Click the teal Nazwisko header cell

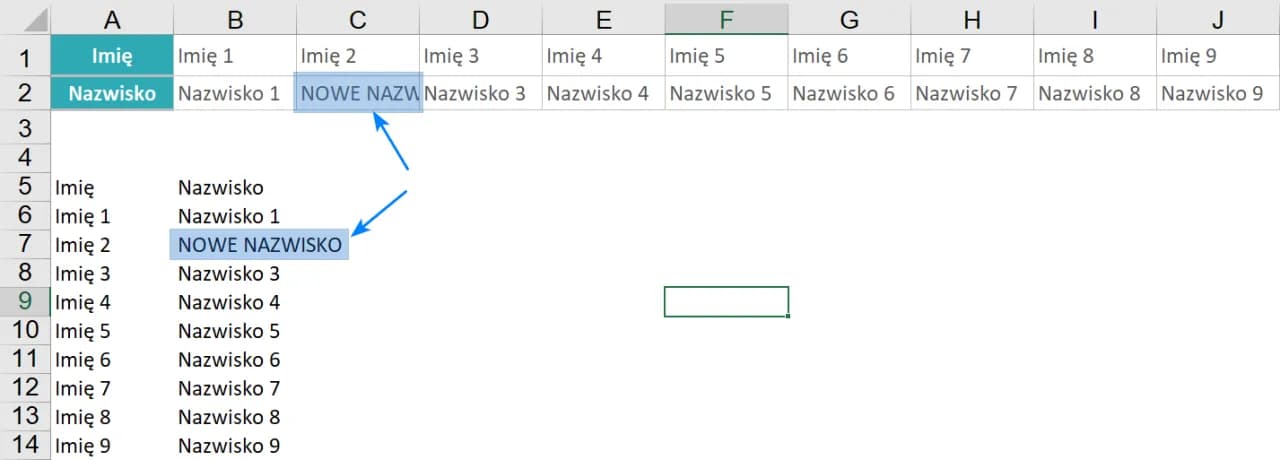(x=112, y=94)
